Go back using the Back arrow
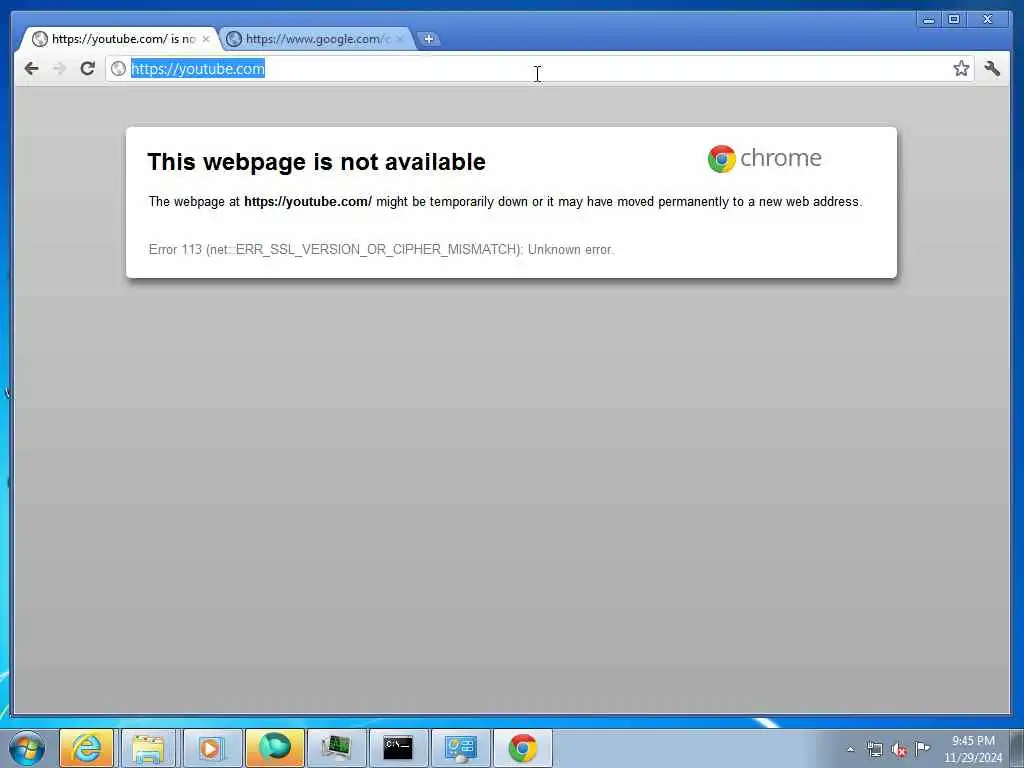 tap(31, 69)
